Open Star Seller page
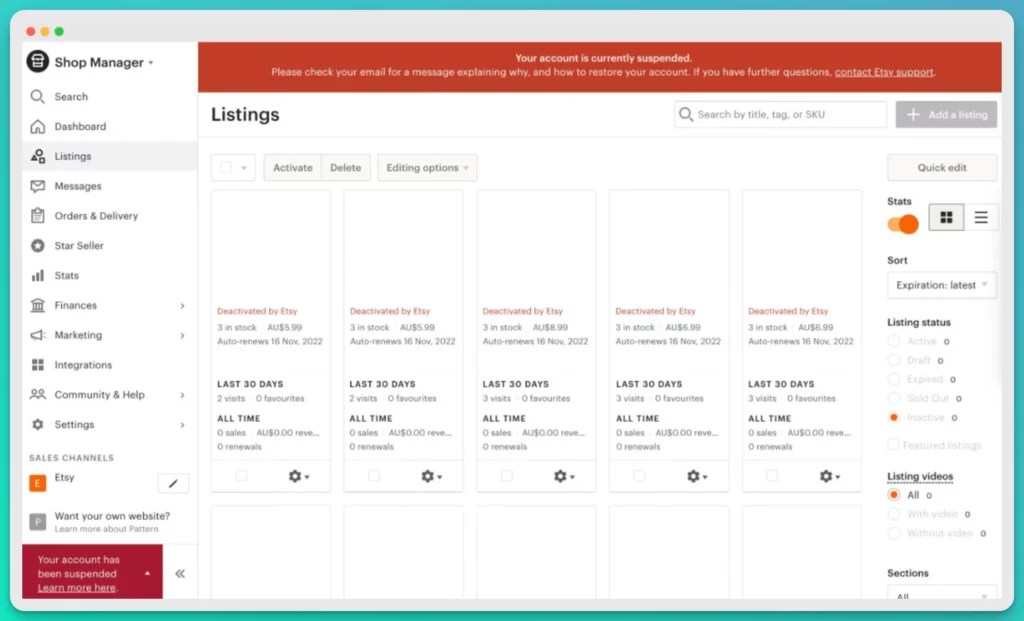 (109, 246)
